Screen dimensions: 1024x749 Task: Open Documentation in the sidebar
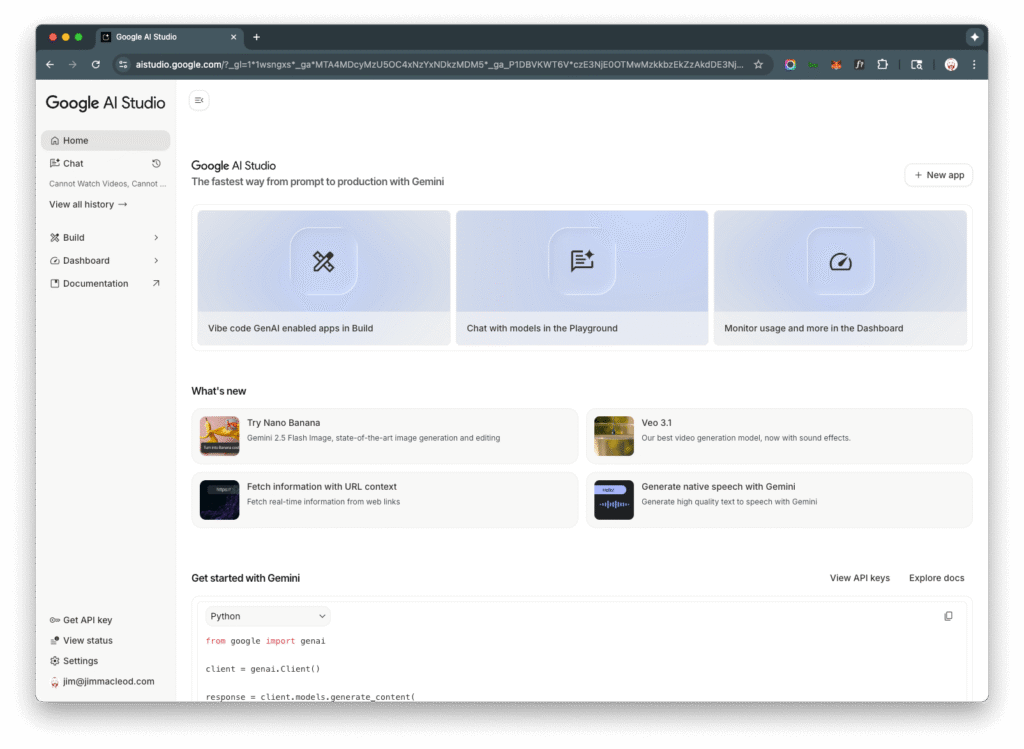point(95,284)
